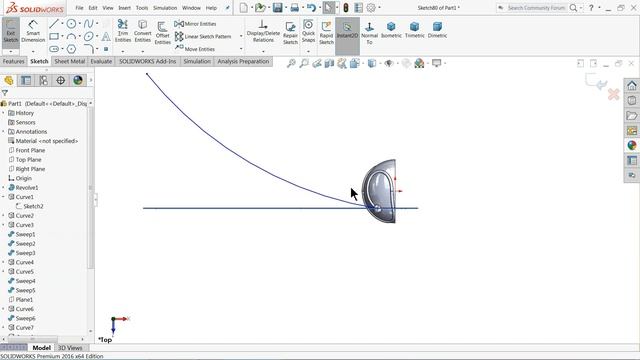Viewport: 640px width, 360px height.
Task: Change view to Trimetric
Action: pyautogui.click(x=414, y=30)
